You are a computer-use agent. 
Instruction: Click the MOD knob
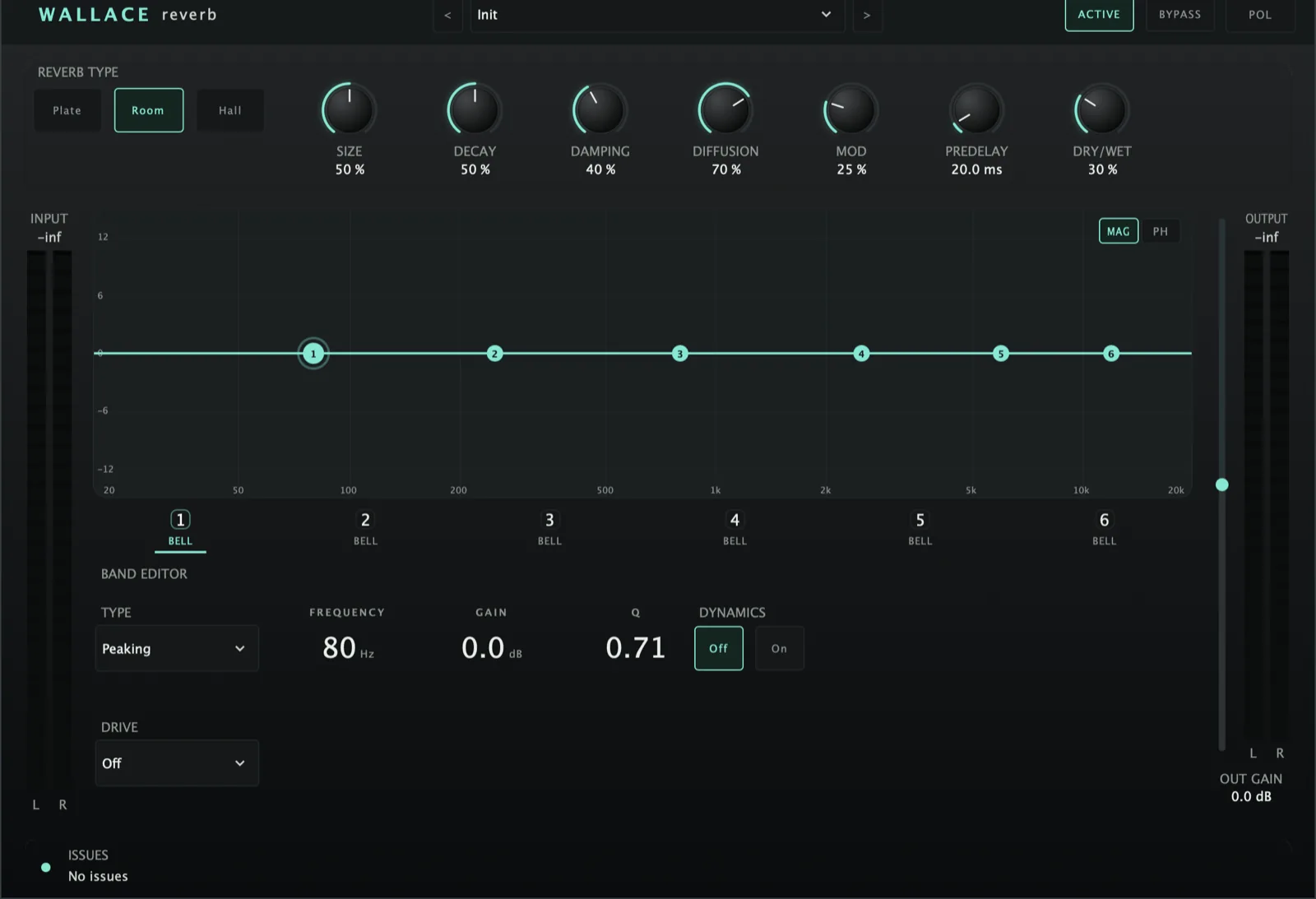(851, 109)
